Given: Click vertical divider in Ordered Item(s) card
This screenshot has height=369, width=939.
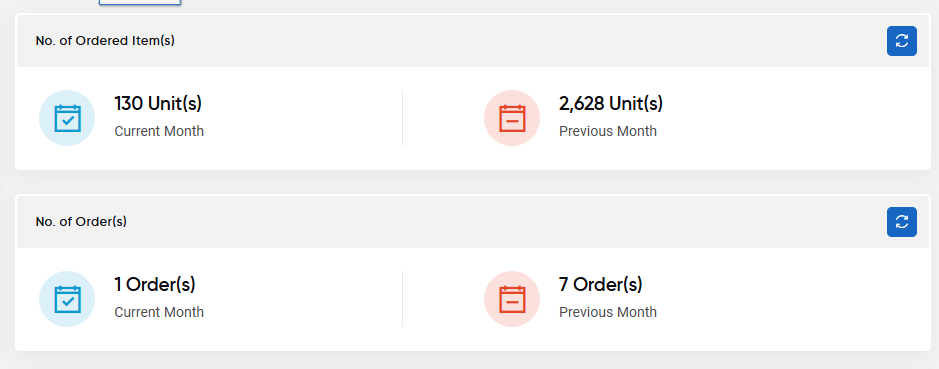Looking at the screenshot, I should (x=402, y=118).
